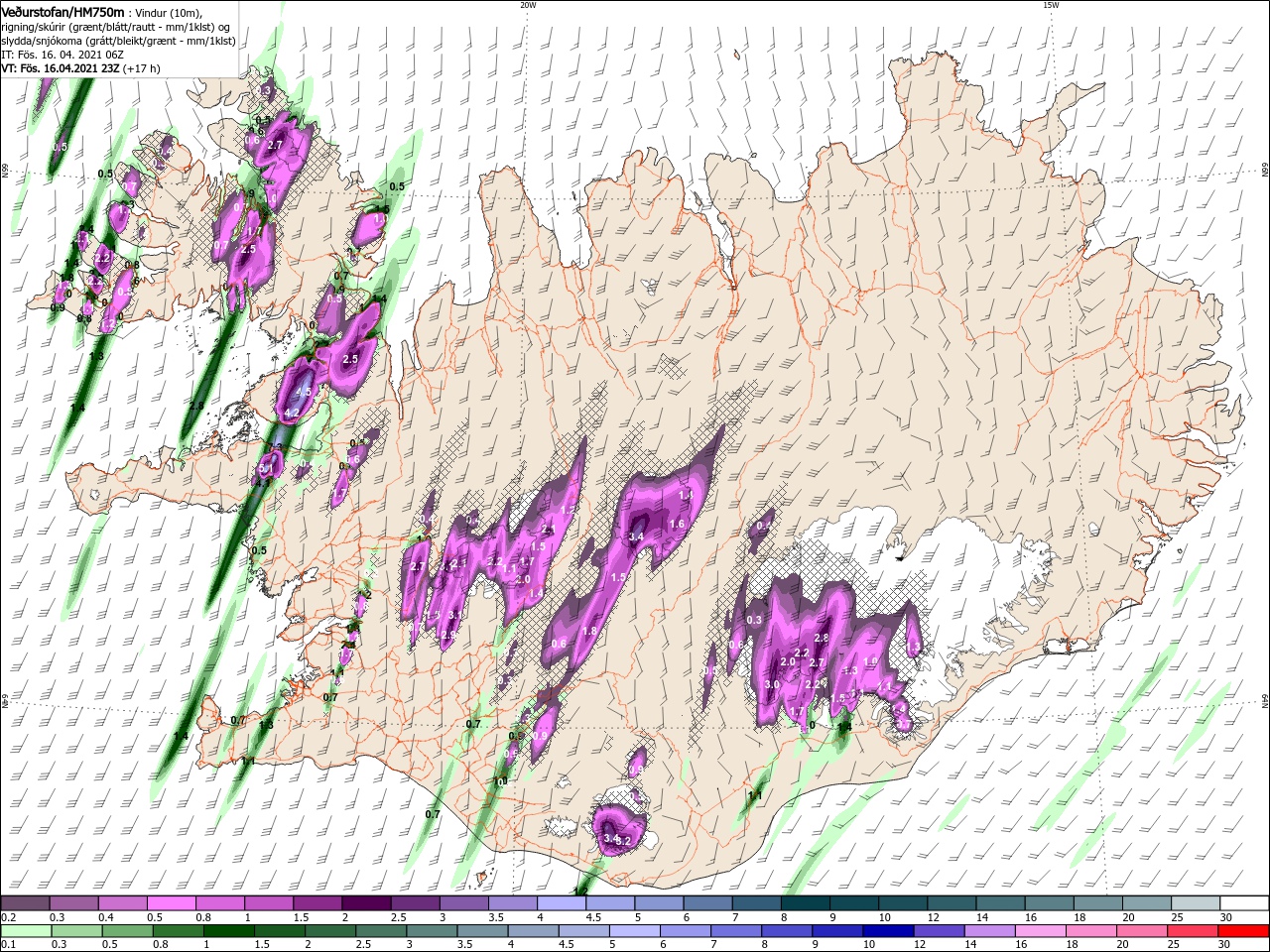Image resolution: width=1270 pixels, height=952 pixels.
Task: Pick top-row swatch between 3 and 3.5
Action: pos(462,903)
